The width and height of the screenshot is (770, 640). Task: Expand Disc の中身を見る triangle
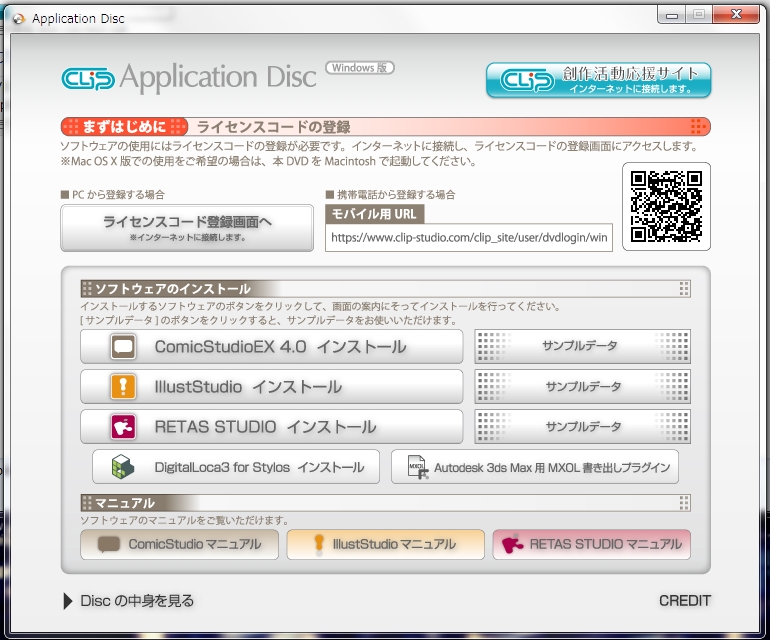tap(68, 601)
